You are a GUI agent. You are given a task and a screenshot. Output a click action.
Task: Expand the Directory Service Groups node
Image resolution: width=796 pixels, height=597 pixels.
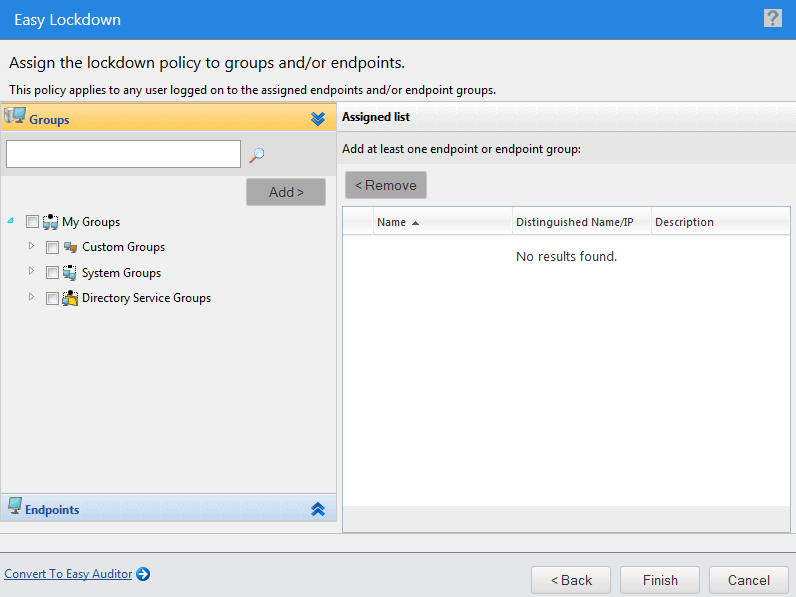[31, 296]
